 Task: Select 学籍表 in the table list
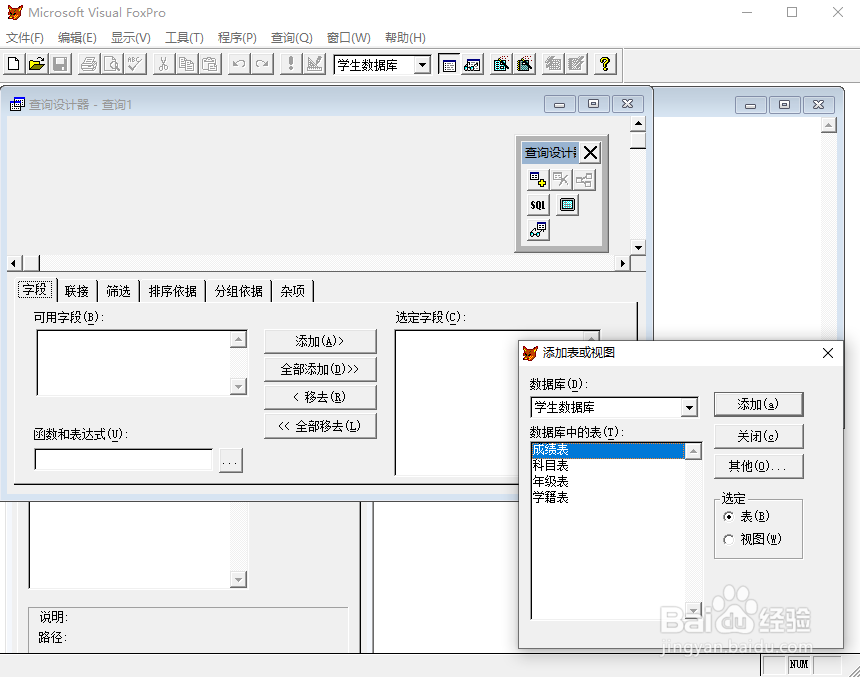pyautogui.click(x=608, y=498)
